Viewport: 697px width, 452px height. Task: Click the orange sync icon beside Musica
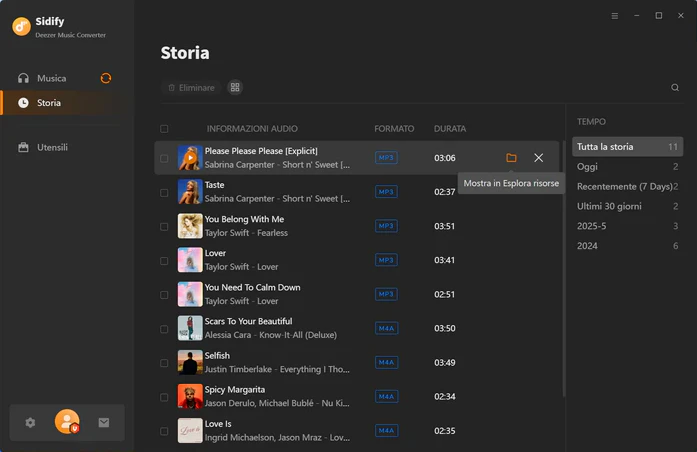tap(106, 78)
